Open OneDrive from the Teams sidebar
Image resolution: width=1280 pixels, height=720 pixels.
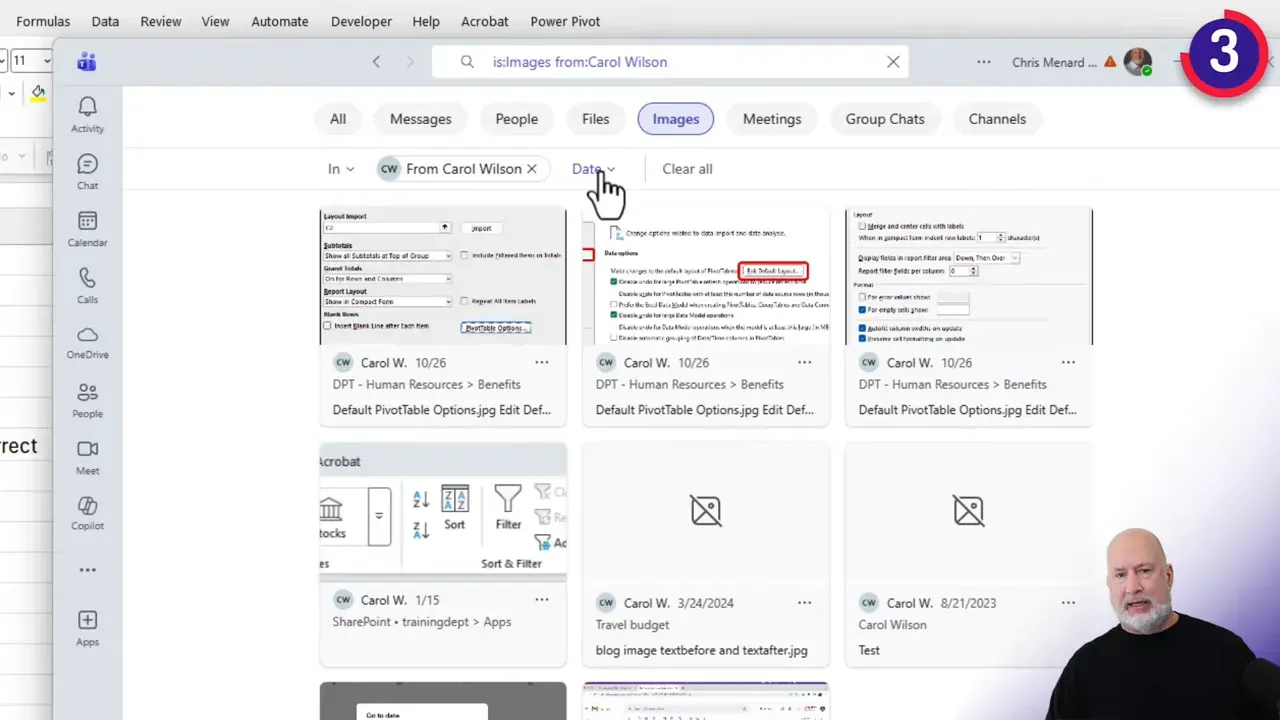87,340
